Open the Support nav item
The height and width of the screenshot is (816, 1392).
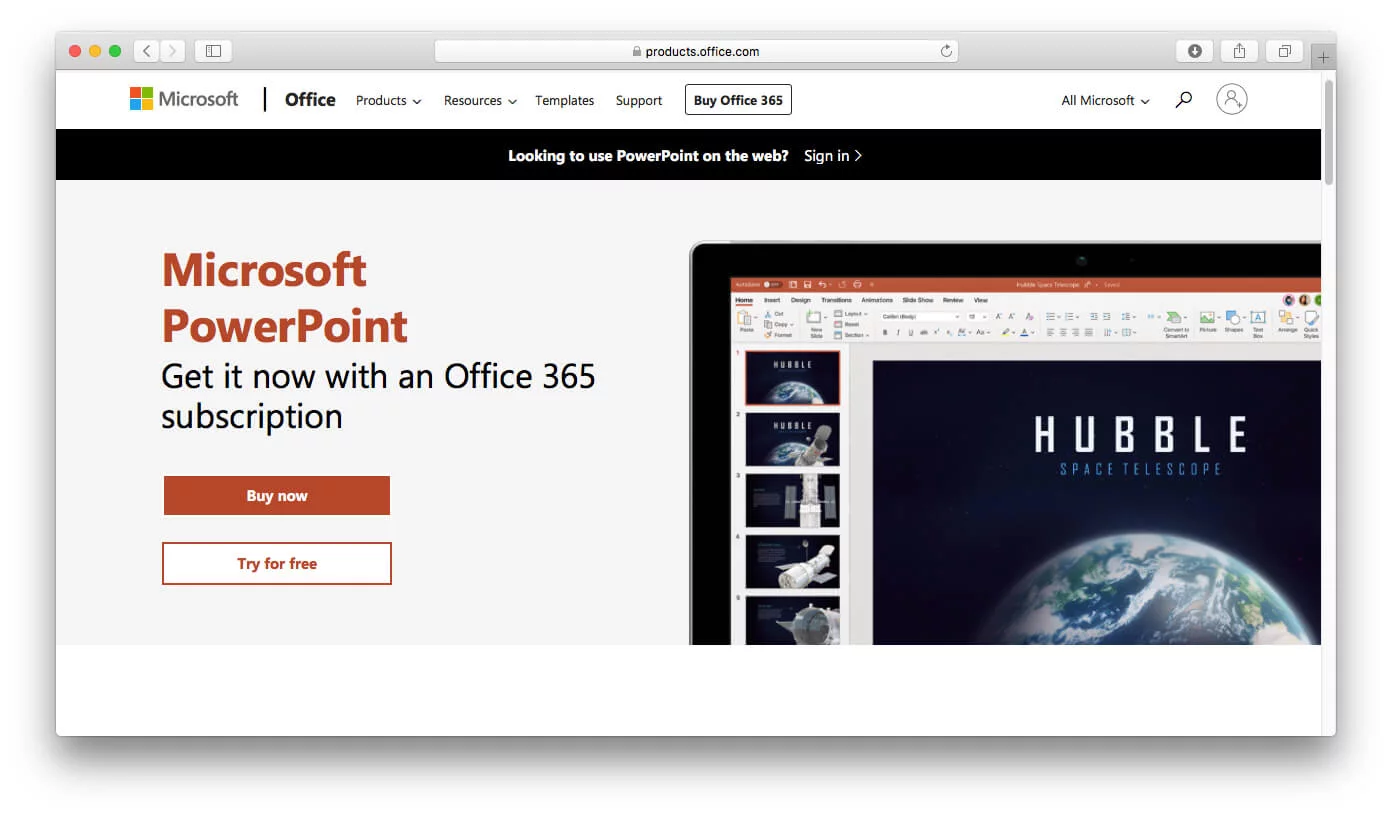[639, 100]
